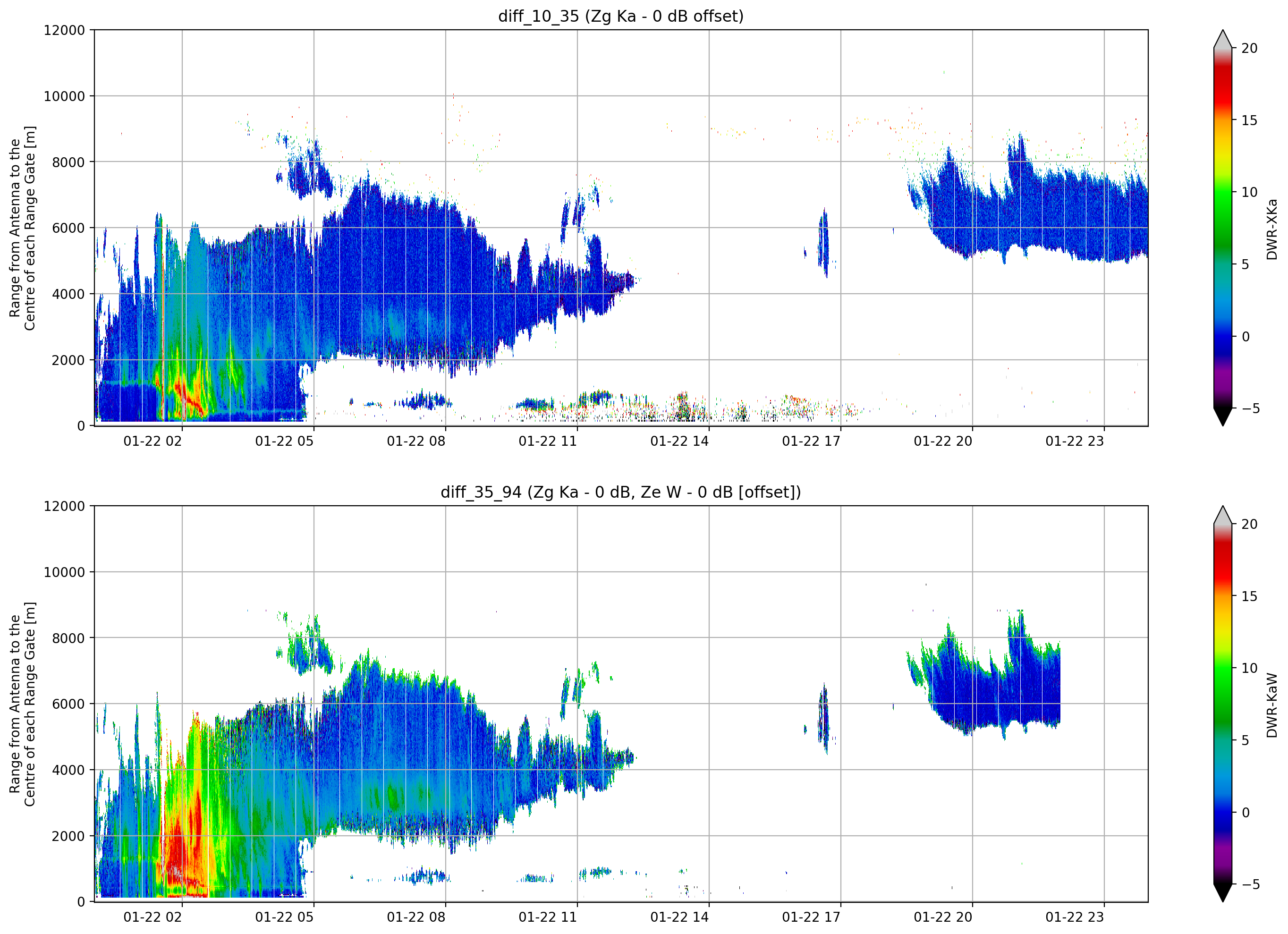Click the top colorbar tick label 20
This screenshot has height=934, width=1288.
coord(1249,48)
